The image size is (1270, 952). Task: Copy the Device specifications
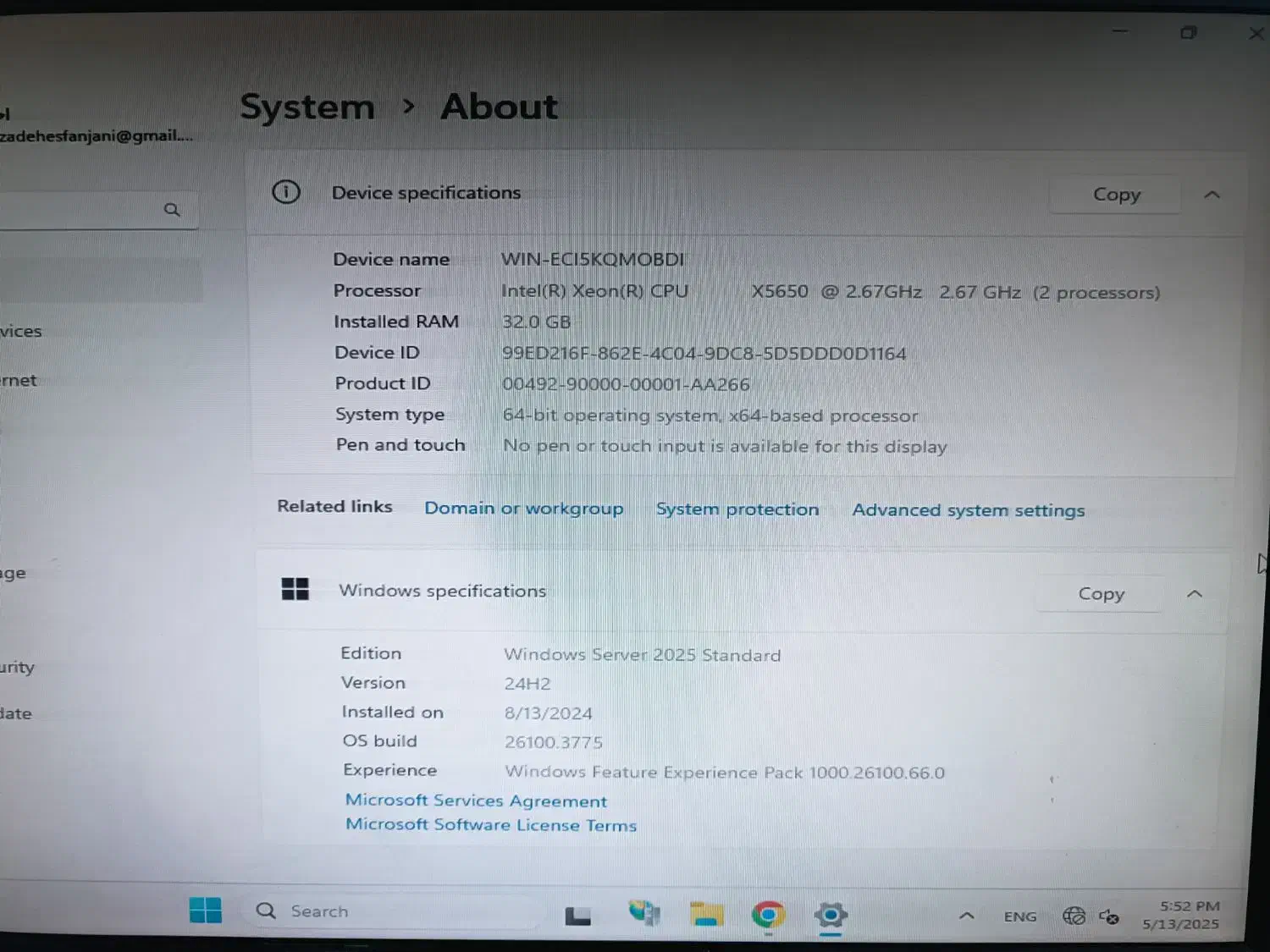click(x=1116, y=195)
